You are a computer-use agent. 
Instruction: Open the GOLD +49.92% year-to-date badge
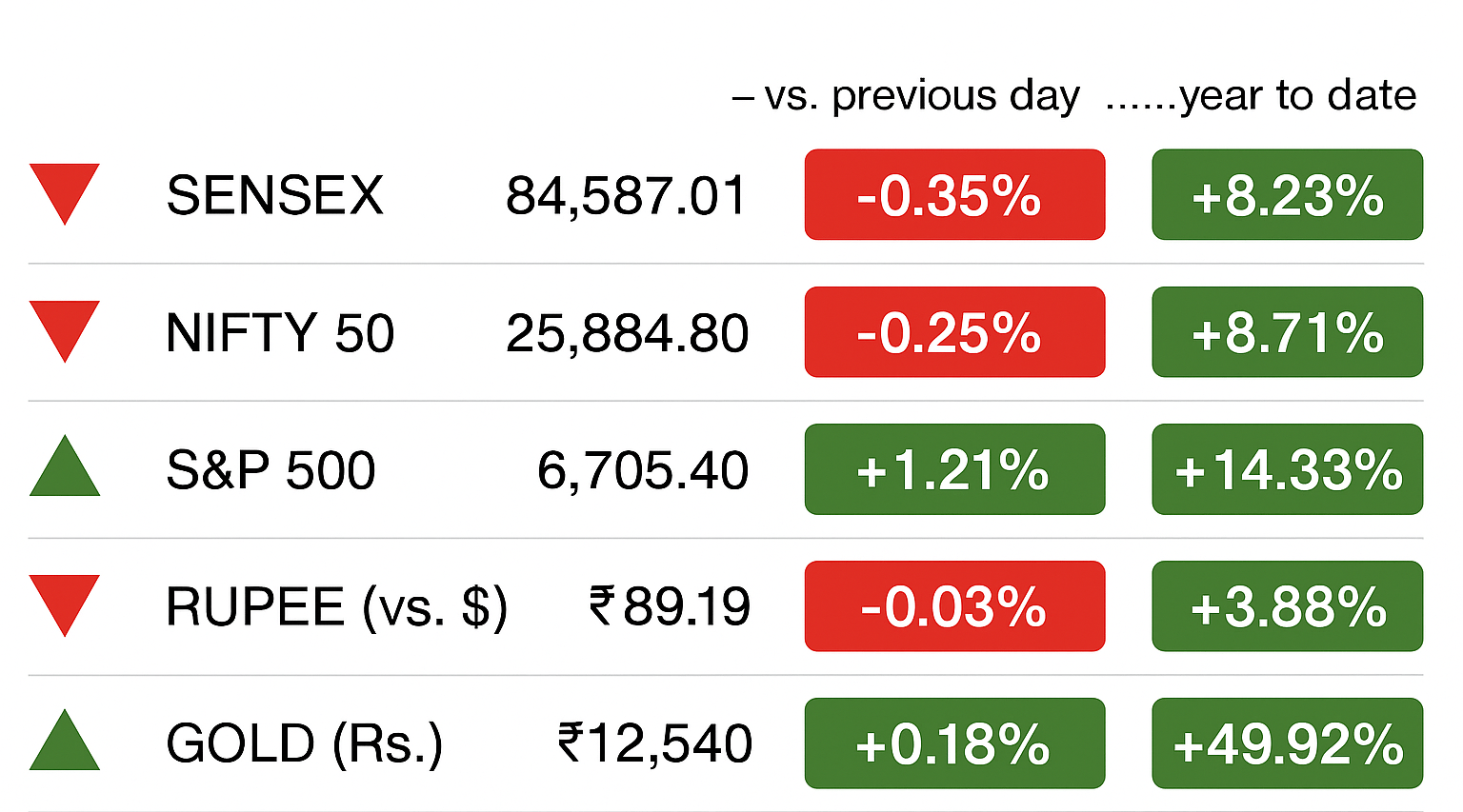(1287, 743)
